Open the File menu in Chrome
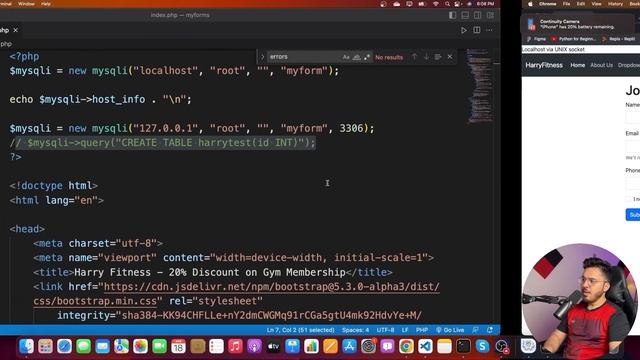Screen dimensions: 640x360 [566, 4]
